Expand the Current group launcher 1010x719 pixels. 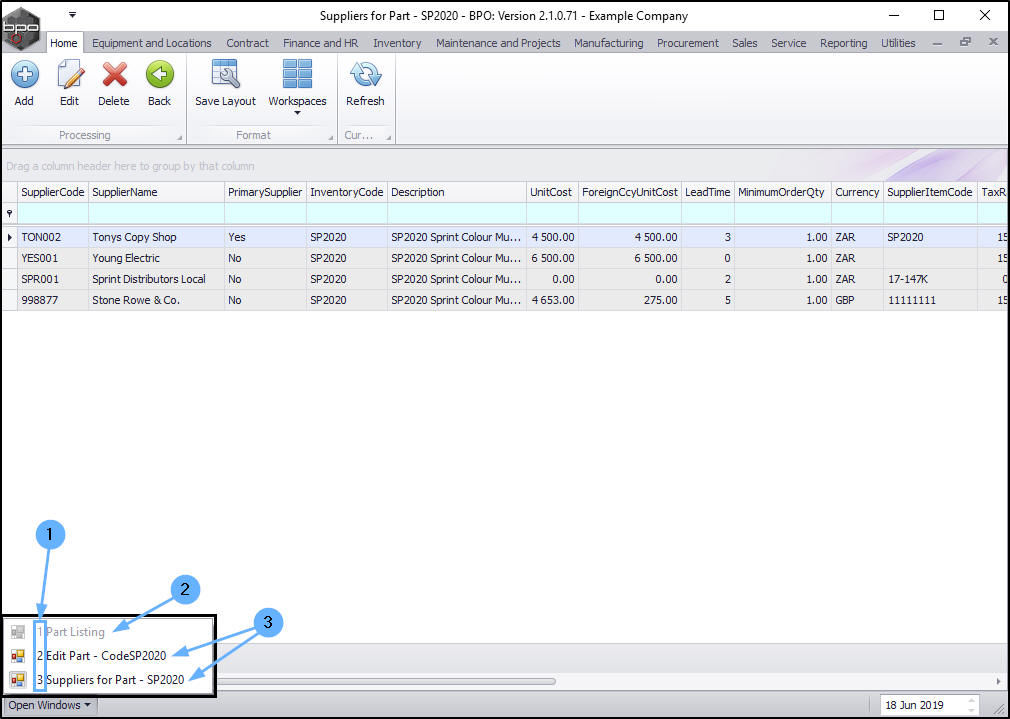tap(388, 137)
